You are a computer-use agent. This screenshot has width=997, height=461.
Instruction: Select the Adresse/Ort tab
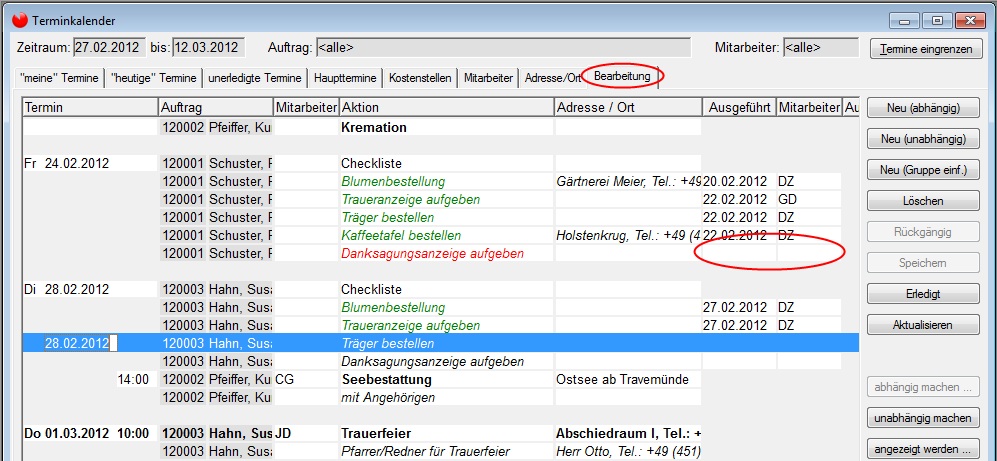click(x=552, y=78)
